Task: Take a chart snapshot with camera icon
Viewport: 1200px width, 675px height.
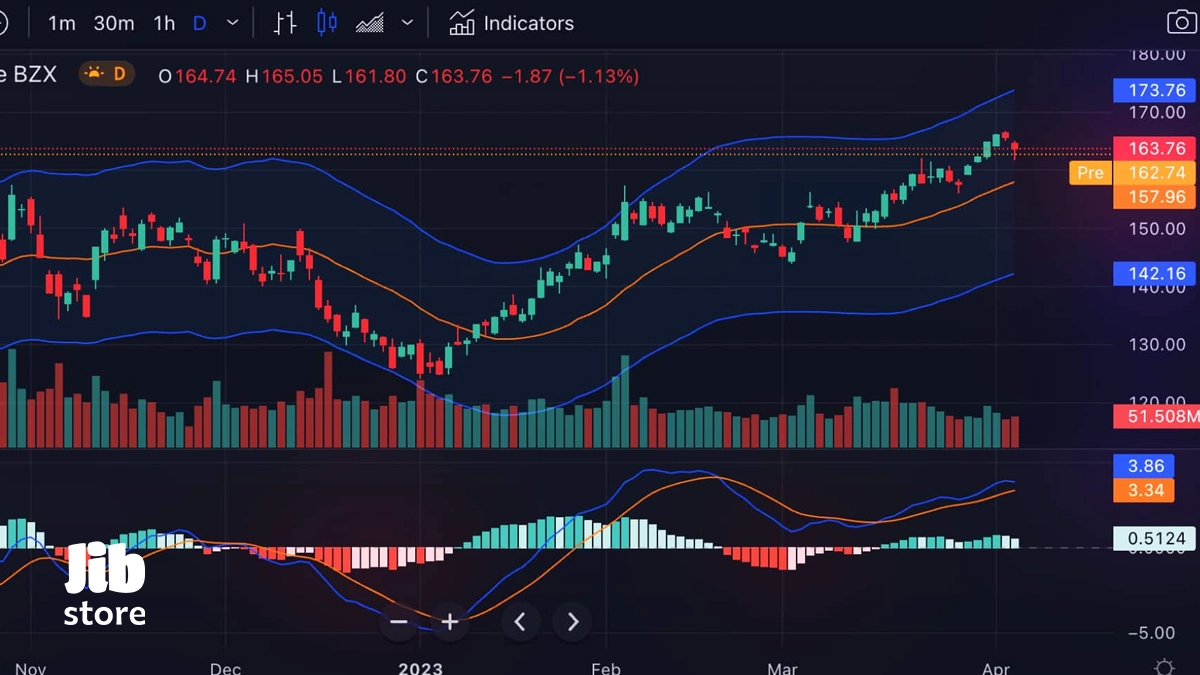Action: coord(1182,23)
